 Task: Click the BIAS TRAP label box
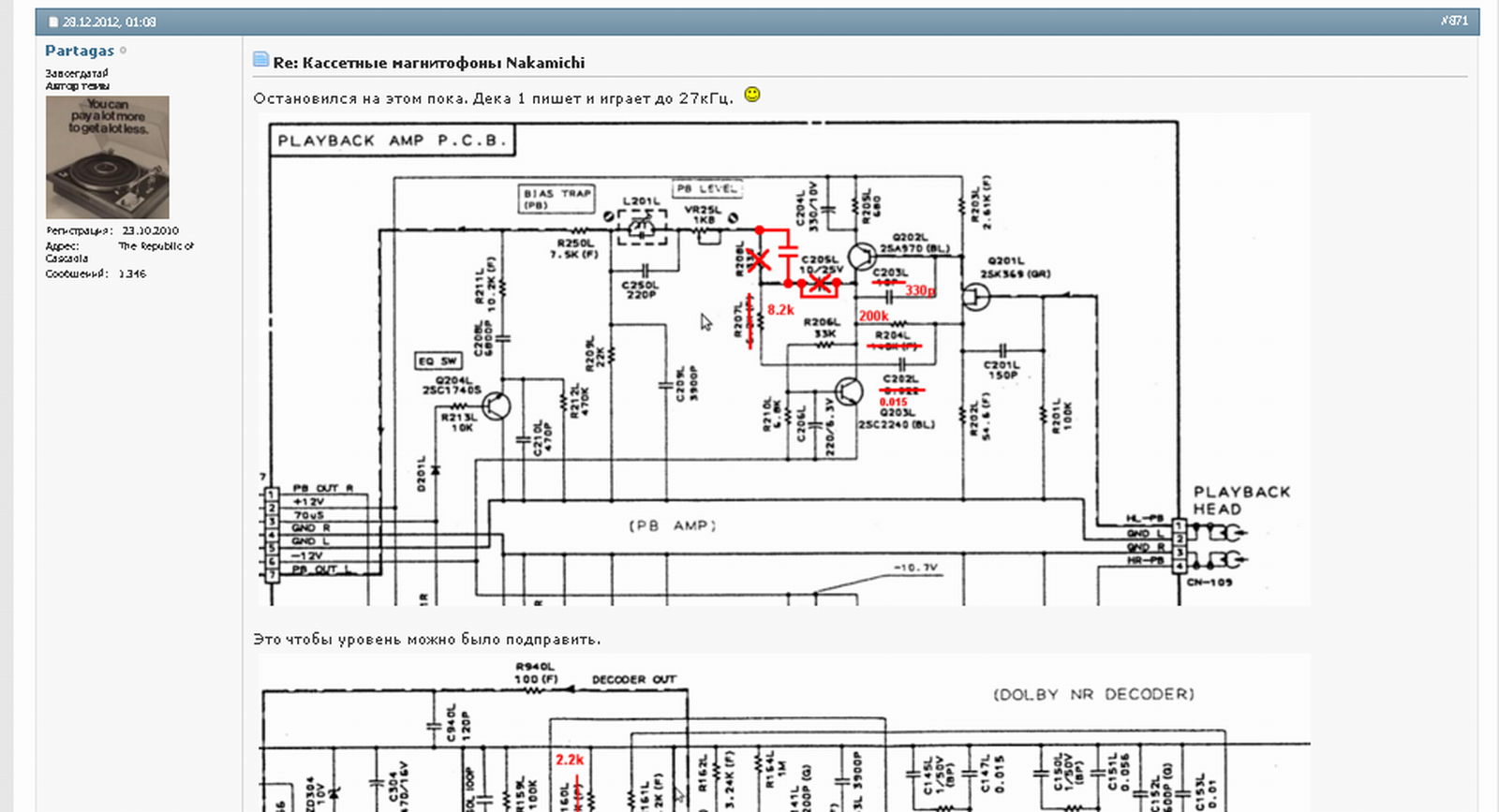pos(557,199)
